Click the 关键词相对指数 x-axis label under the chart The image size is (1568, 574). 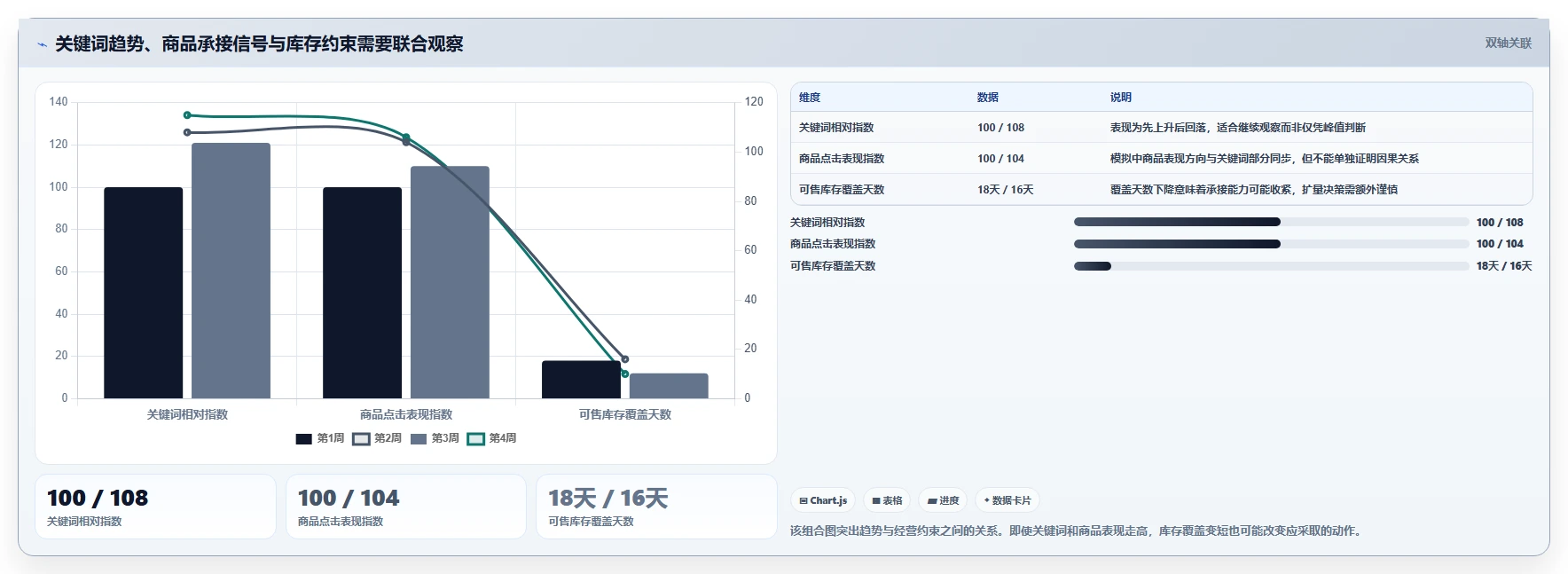click(x=187, y=414)
